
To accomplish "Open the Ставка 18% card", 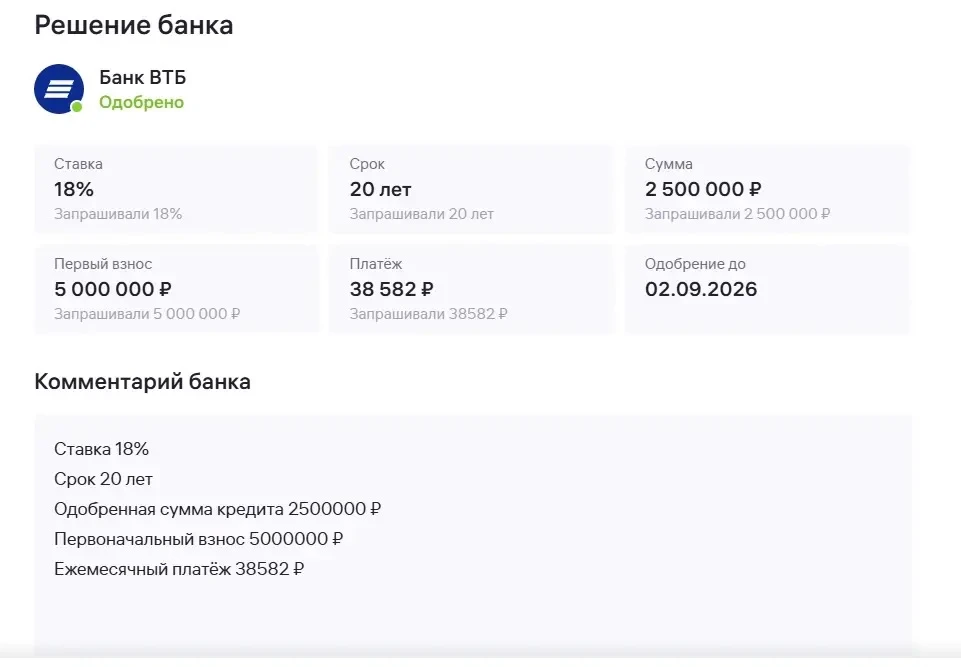I will click(x=177, y=189).
